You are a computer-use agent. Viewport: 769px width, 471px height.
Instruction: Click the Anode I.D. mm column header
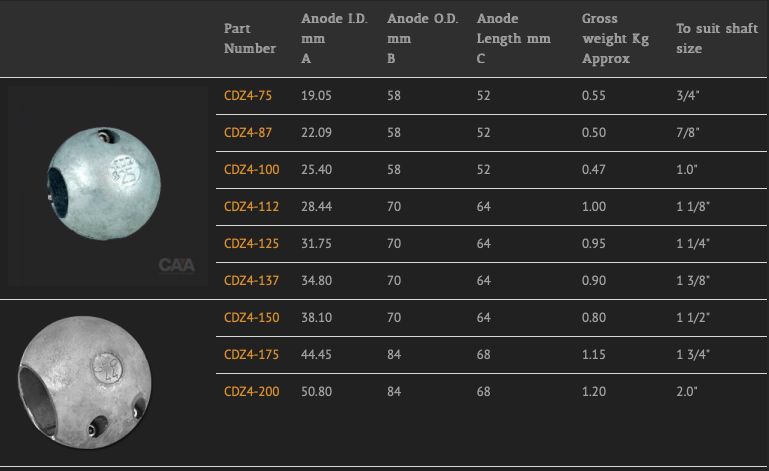tap(334, 39)
